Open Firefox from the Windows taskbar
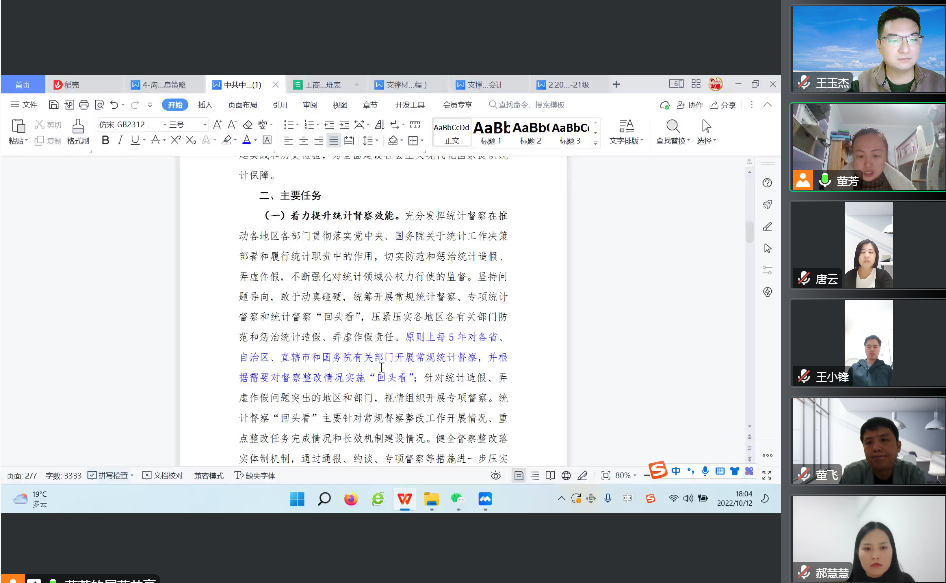946x583 pixels. (x=351, y=499)
